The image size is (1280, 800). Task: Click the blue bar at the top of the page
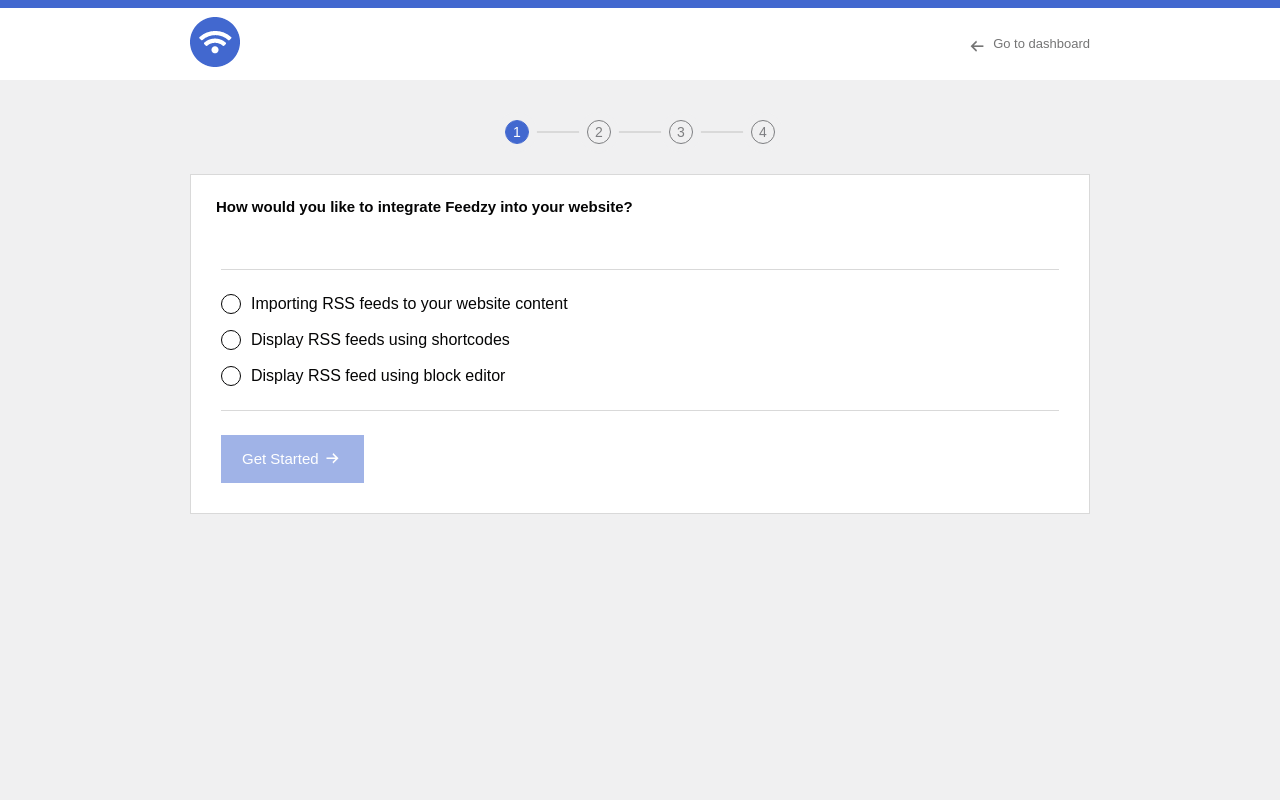point(640,4)
